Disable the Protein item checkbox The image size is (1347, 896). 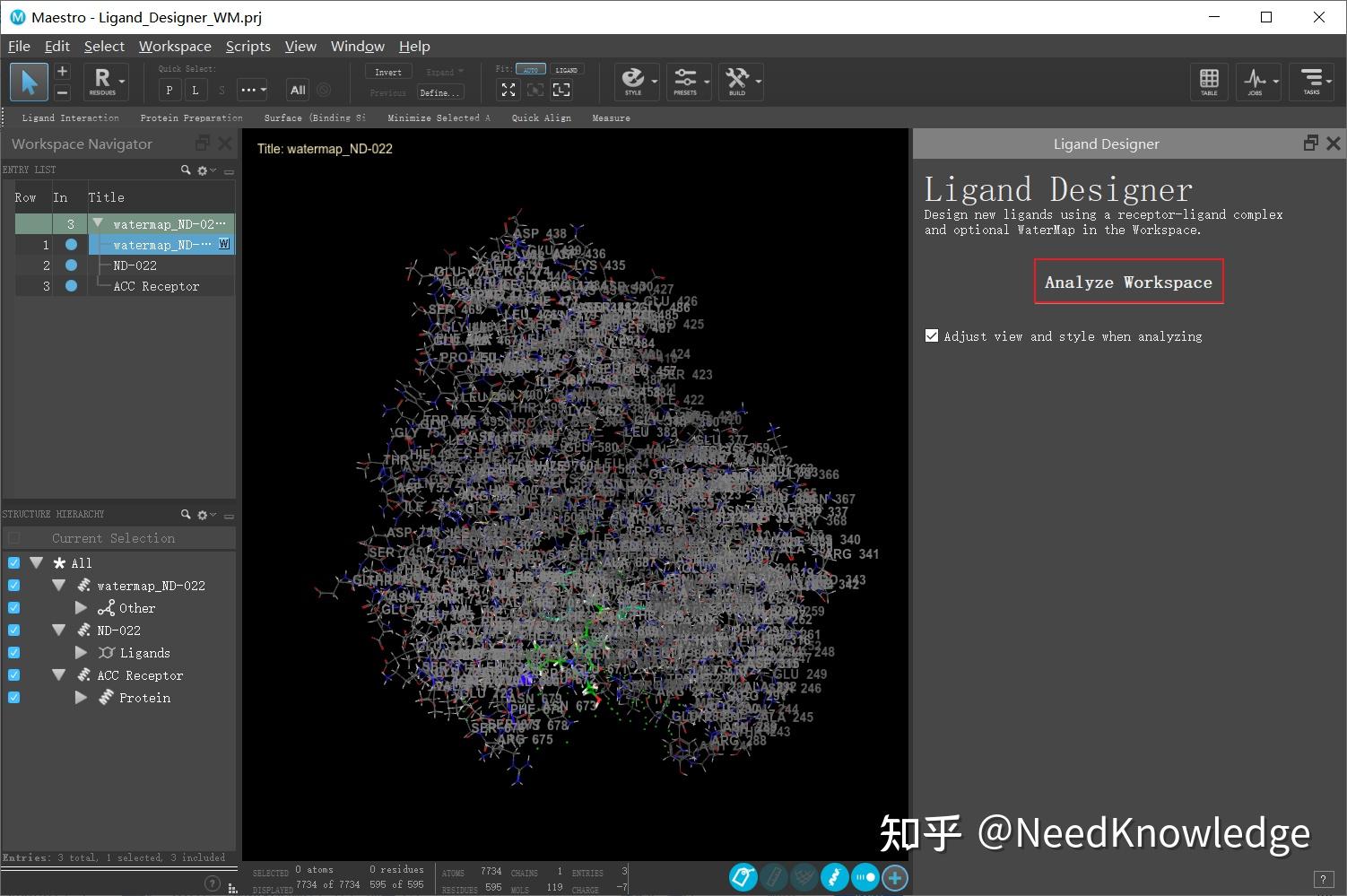[13, 697]
